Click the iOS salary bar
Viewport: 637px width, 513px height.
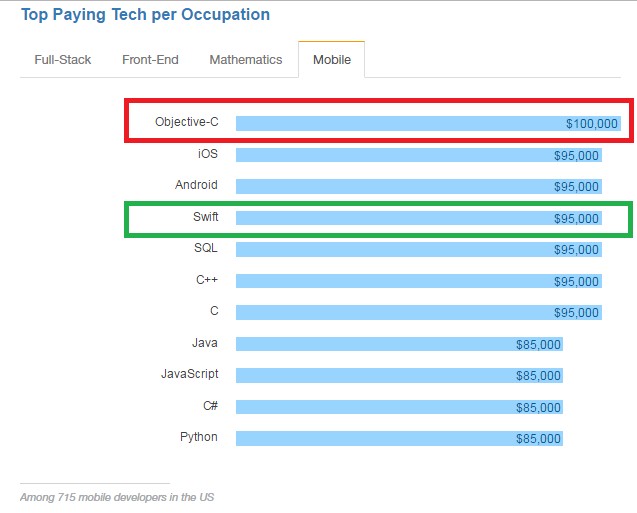[x=419, y=155]
